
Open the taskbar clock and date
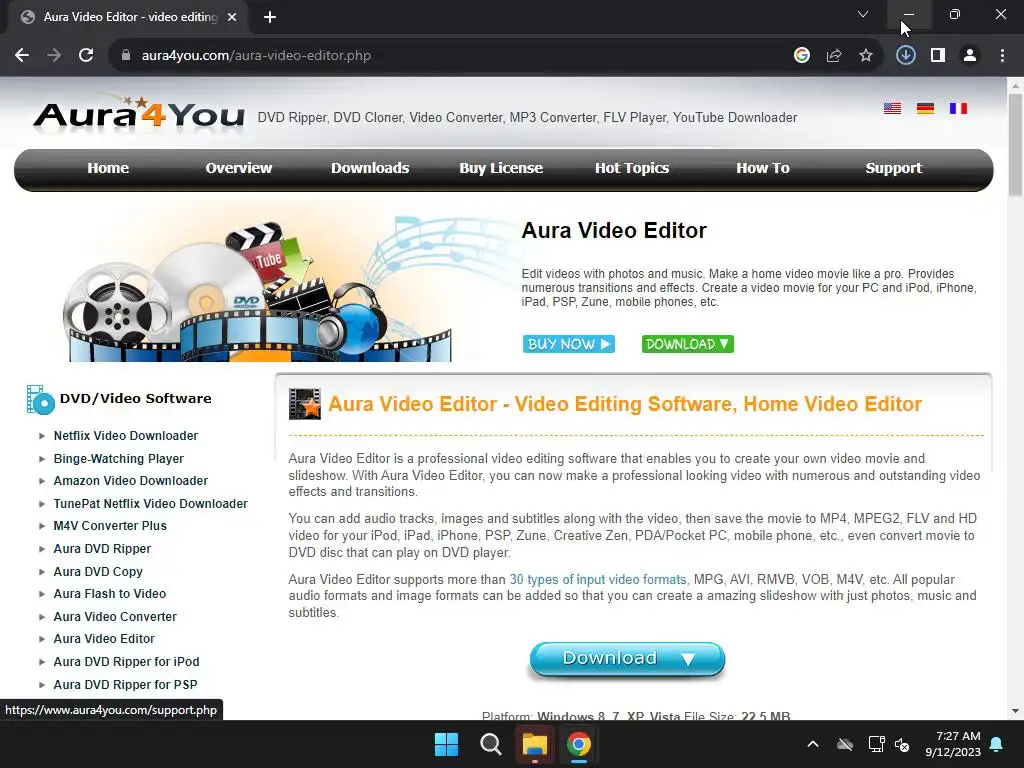pos(953,744)
